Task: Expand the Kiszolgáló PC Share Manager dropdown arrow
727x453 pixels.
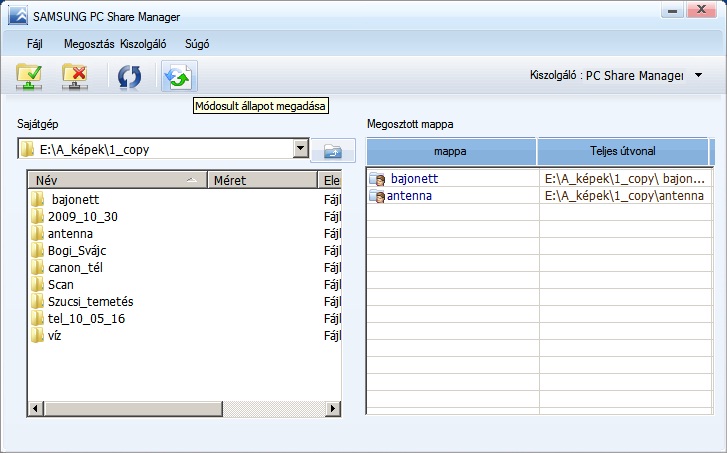Action: 698,75
